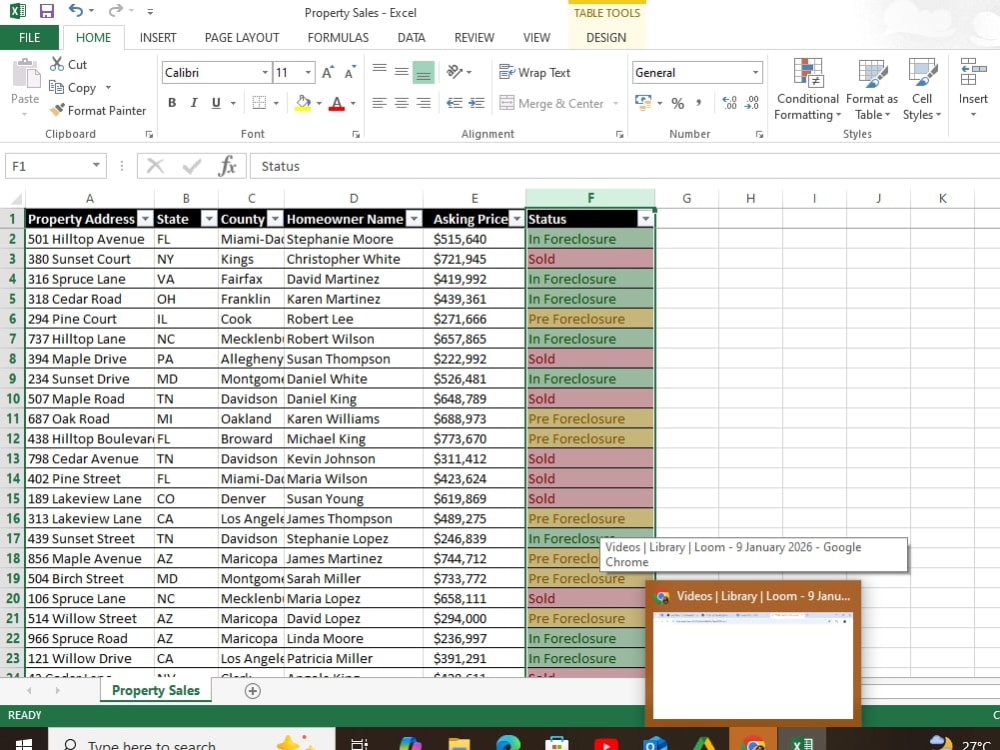Screen dimensions: 1000x750
Task: Increase font size with the large A
Action: point(327,72)
